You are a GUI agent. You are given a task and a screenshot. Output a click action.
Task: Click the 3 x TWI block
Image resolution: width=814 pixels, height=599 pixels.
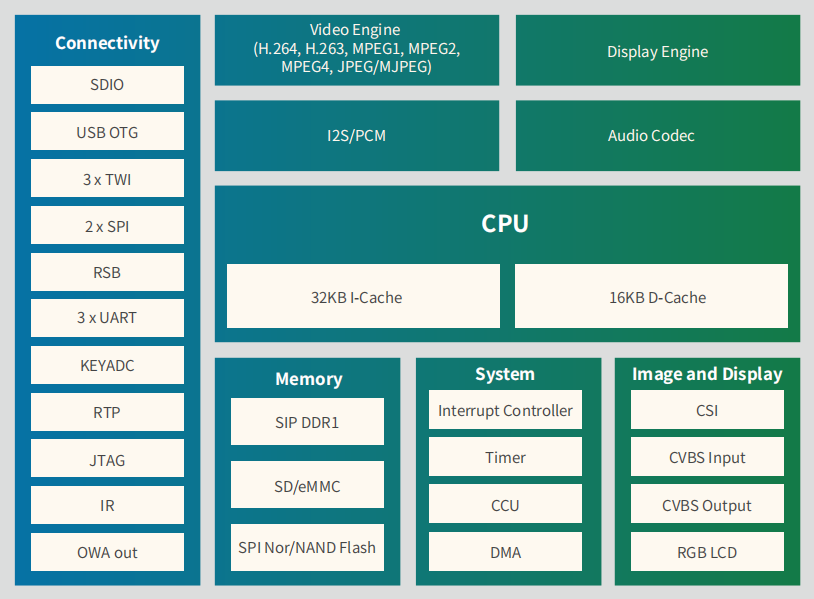pos(107,178)
